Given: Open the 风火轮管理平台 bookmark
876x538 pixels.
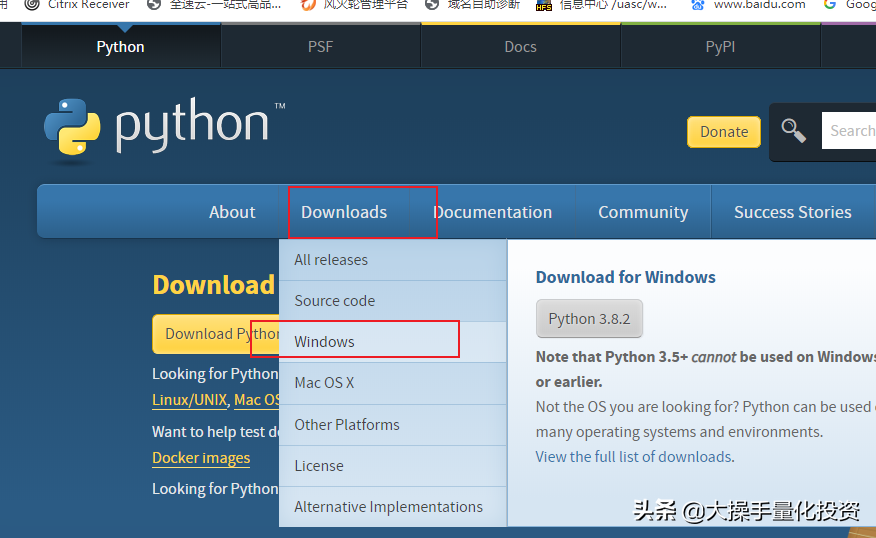Looking at the screenshot, I should pyautogui.click(x=354, y=5).
